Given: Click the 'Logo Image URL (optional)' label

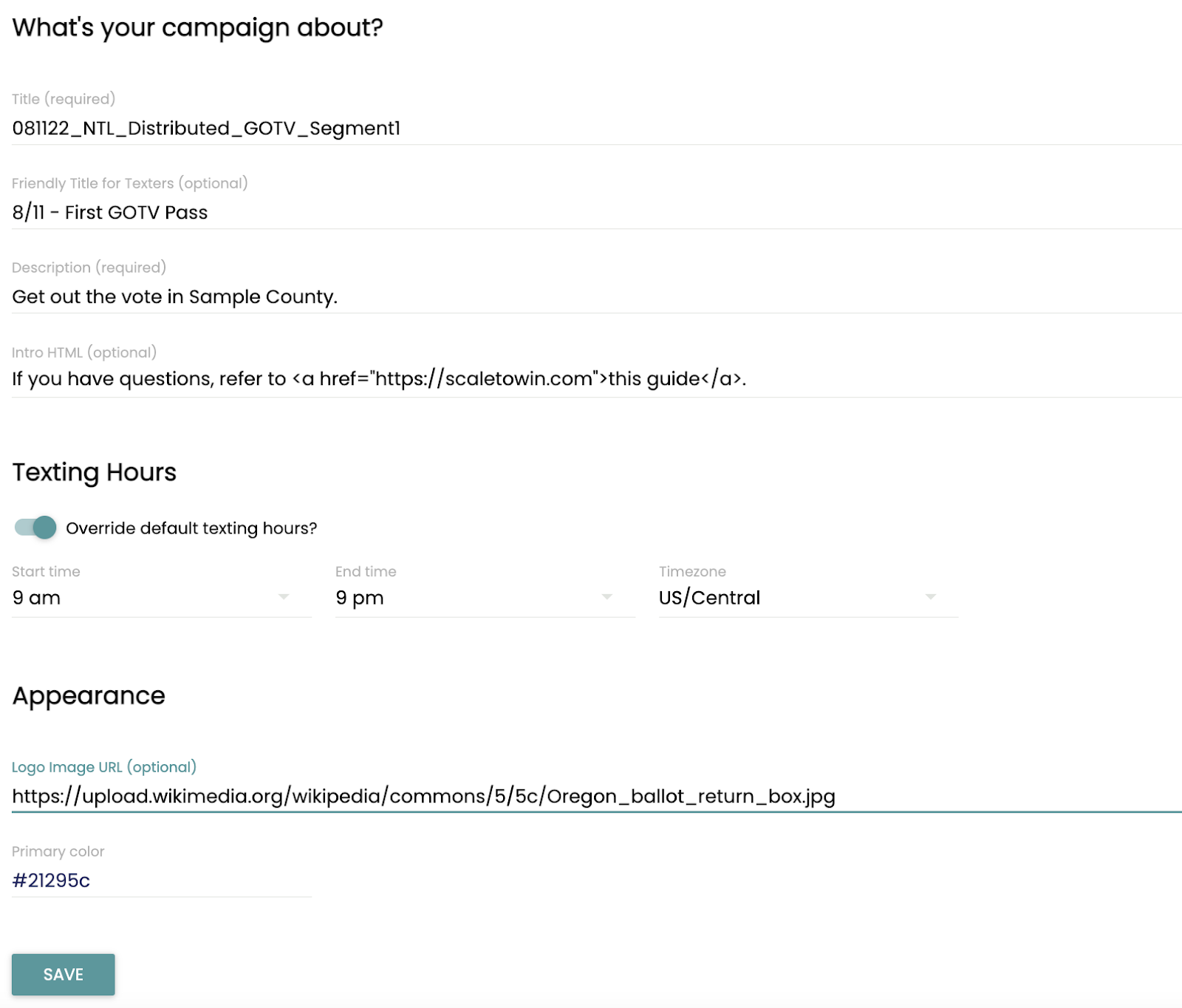Looking at the screenshot, I should click(104, 767).
